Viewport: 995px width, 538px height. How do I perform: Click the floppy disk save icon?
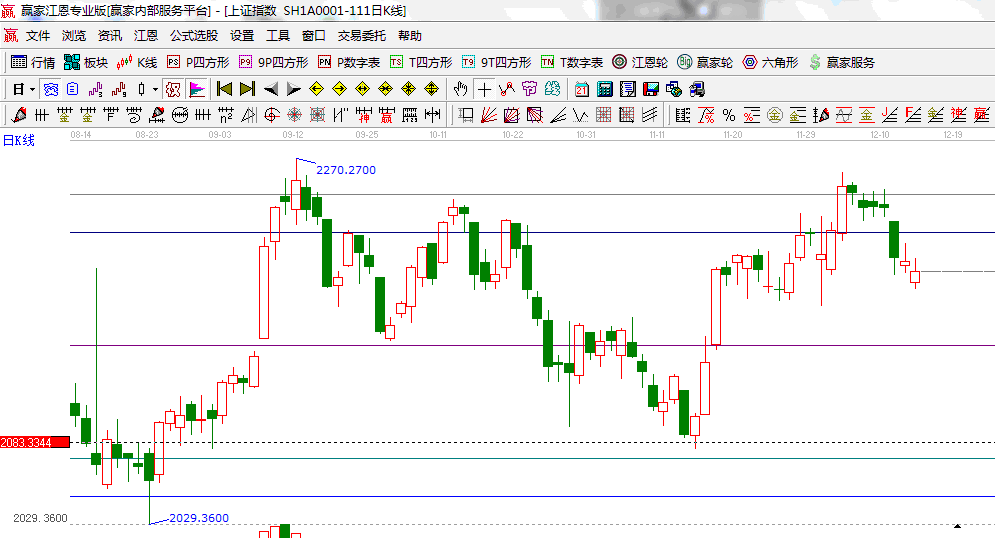[650, 89]
